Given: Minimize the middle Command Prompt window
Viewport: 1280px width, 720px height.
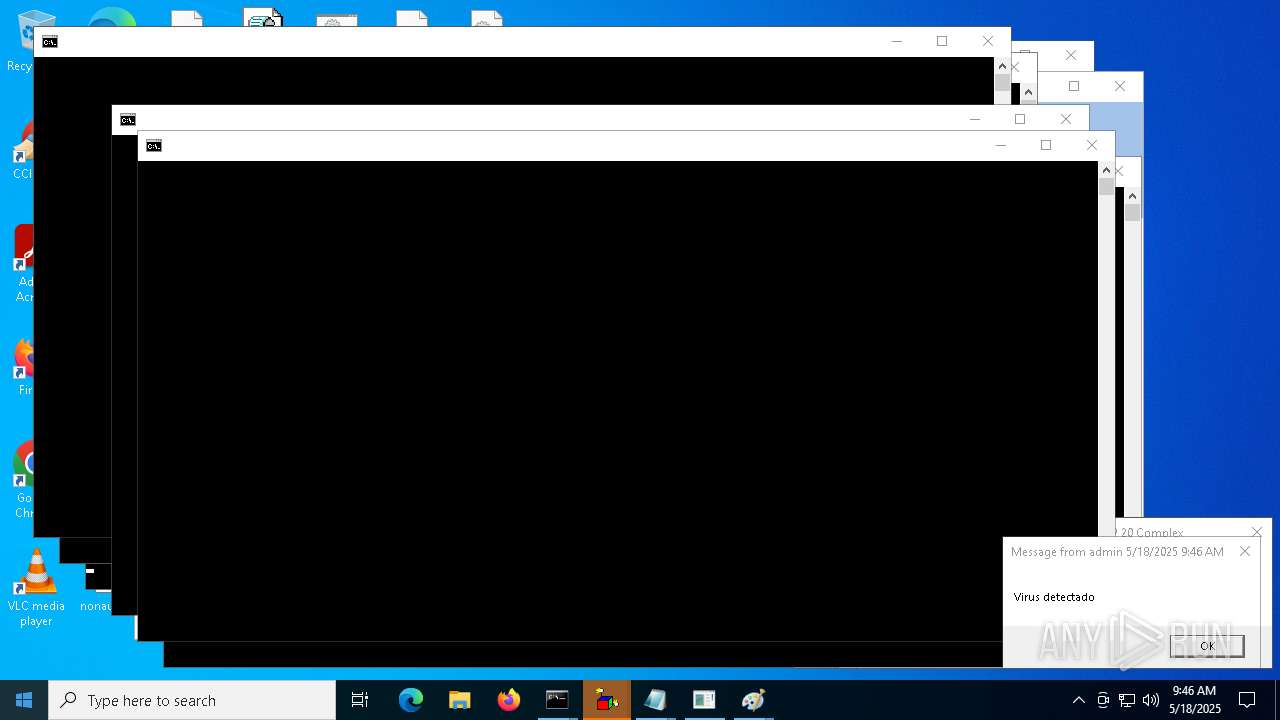Looking at the screenshot, I should pyautogui.click(x=974, y=119).
